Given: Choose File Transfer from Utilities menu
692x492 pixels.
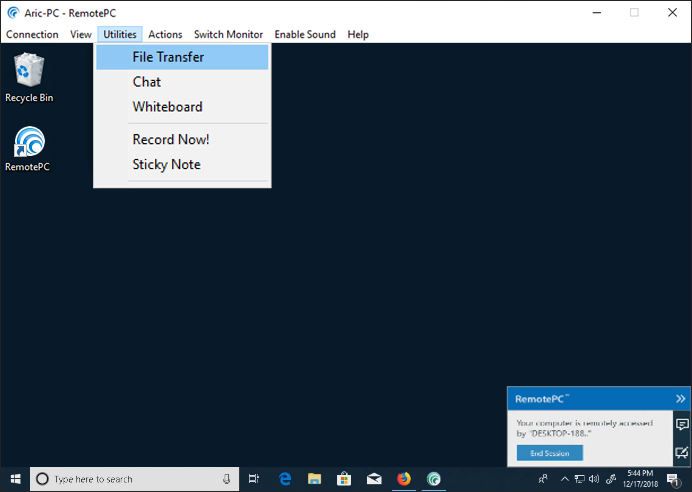Looking at the screenshot, I should (x=182, y=57).
